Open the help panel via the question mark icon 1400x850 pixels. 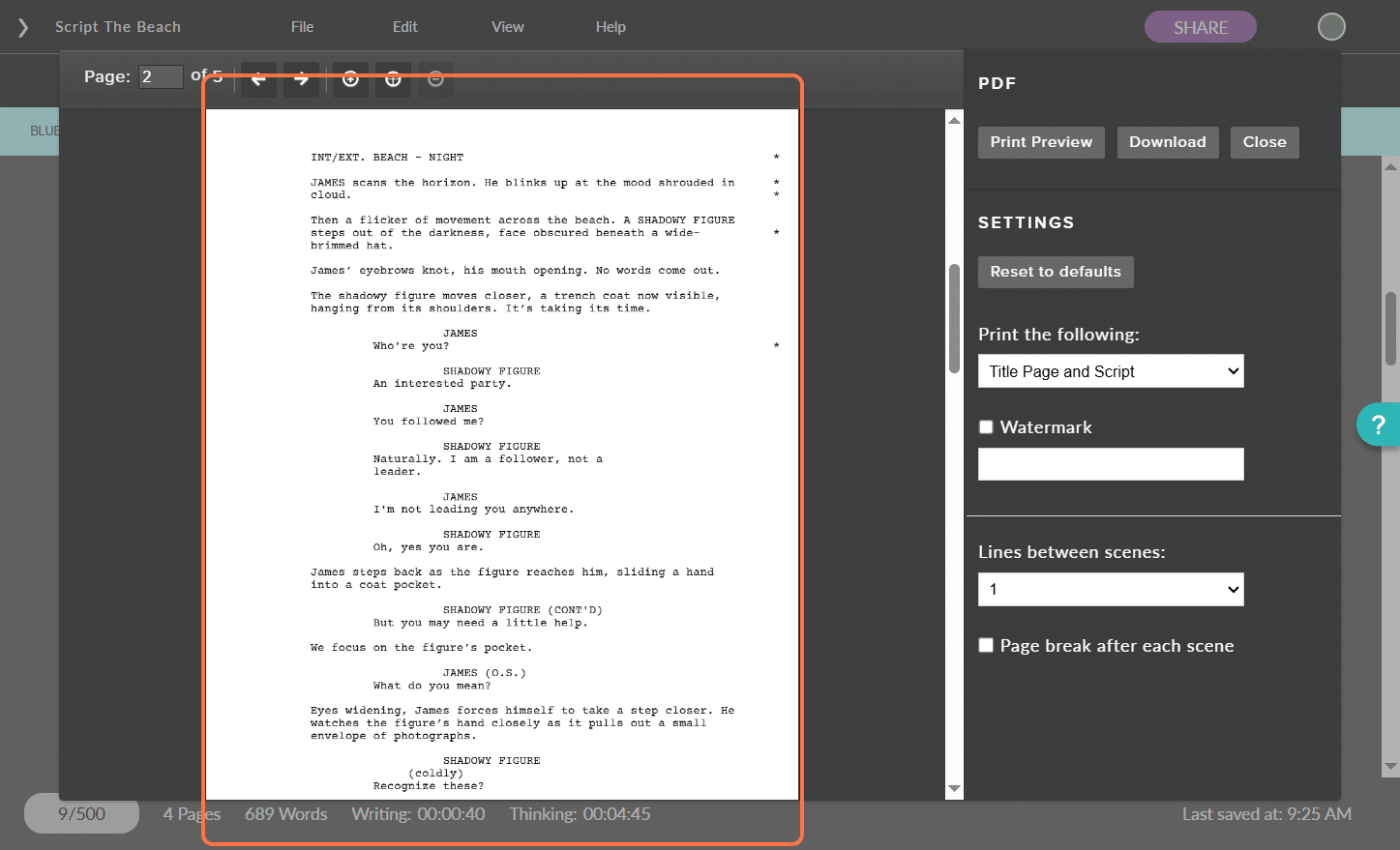pyautogui.click(x=1380, y=425)
